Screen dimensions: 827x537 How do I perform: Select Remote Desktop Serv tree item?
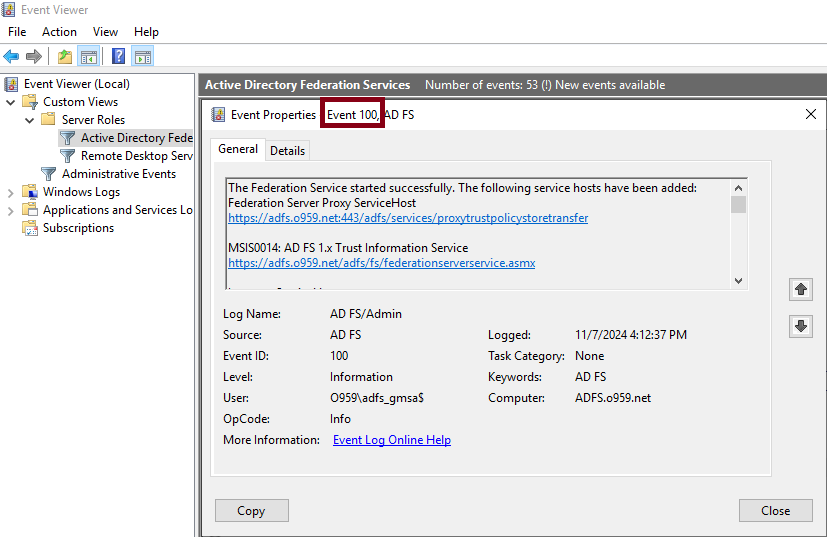click(x=137, y=156)
